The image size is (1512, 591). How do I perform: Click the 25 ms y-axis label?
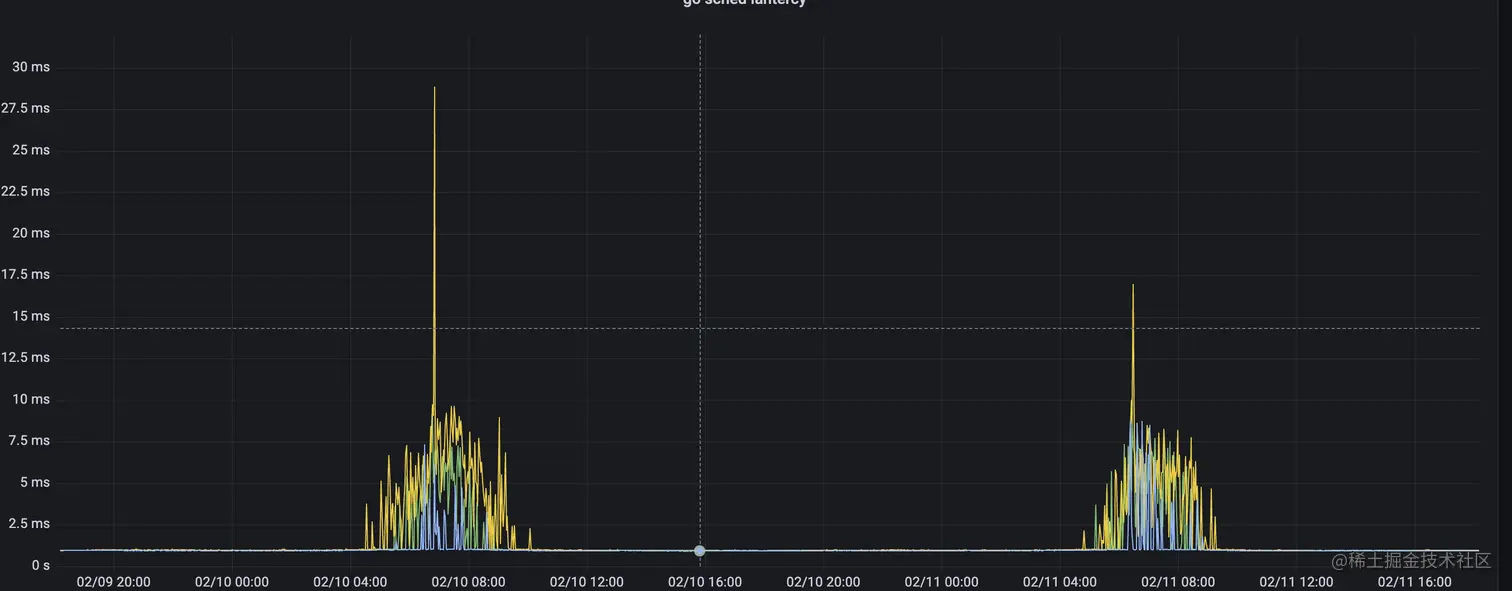point(30,150)
